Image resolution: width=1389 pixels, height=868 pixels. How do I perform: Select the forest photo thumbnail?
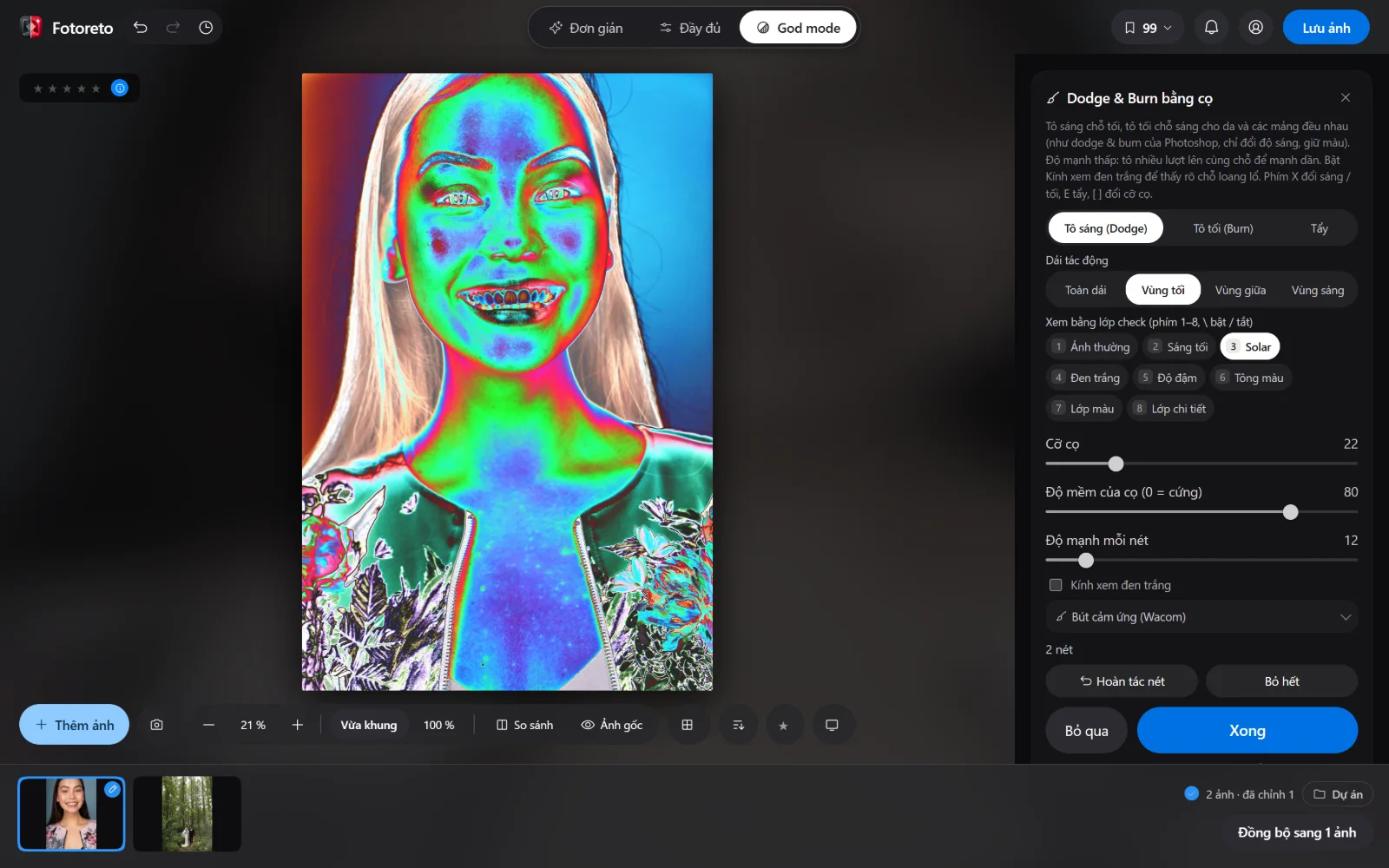[187, 814]
